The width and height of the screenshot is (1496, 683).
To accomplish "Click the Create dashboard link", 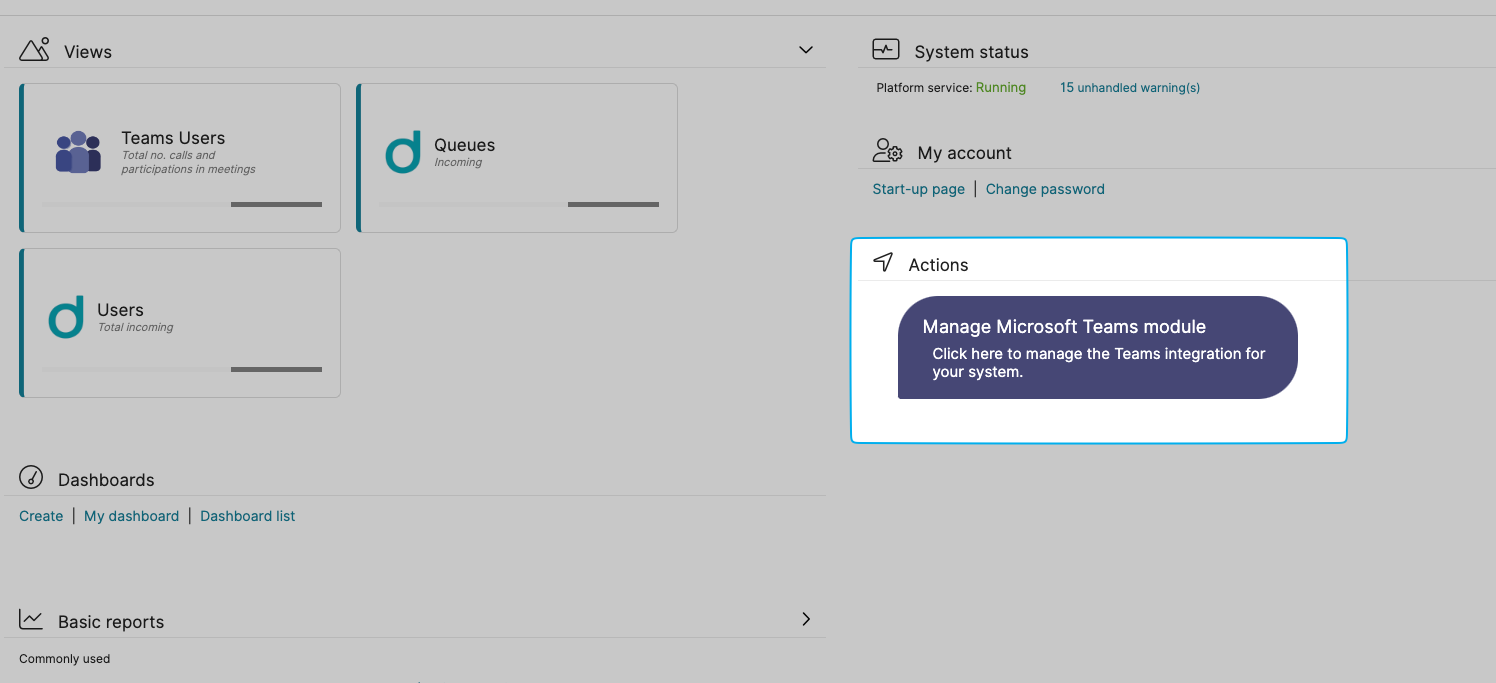I will 41,516.
